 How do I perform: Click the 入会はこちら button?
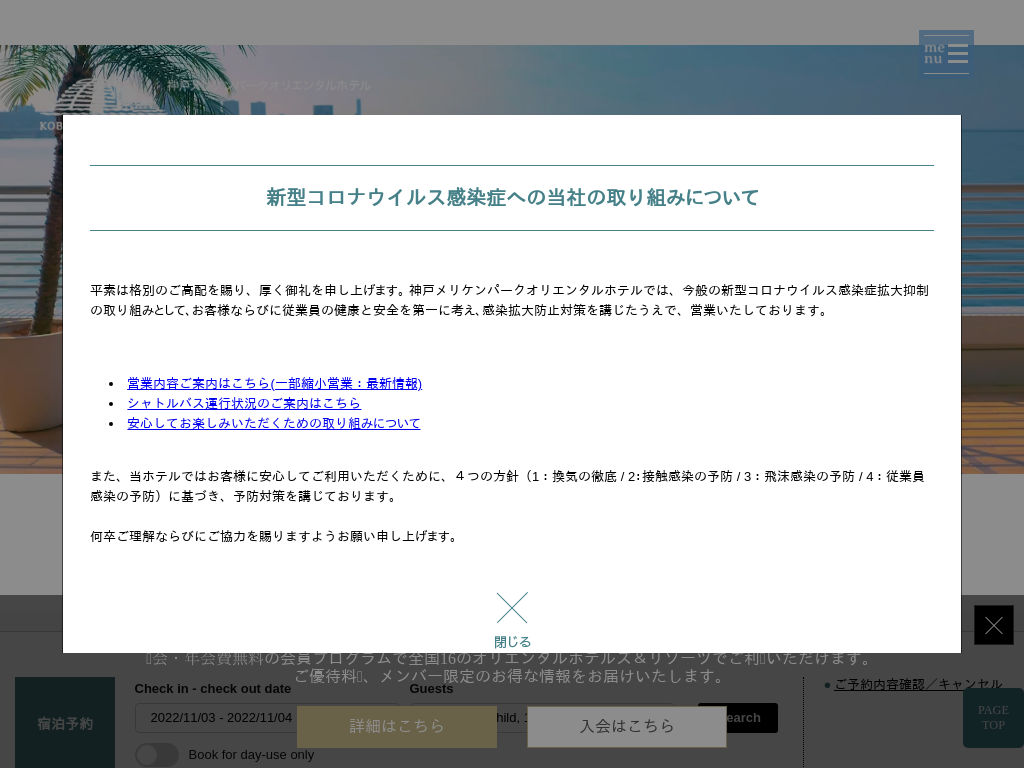tap(627, 726)
